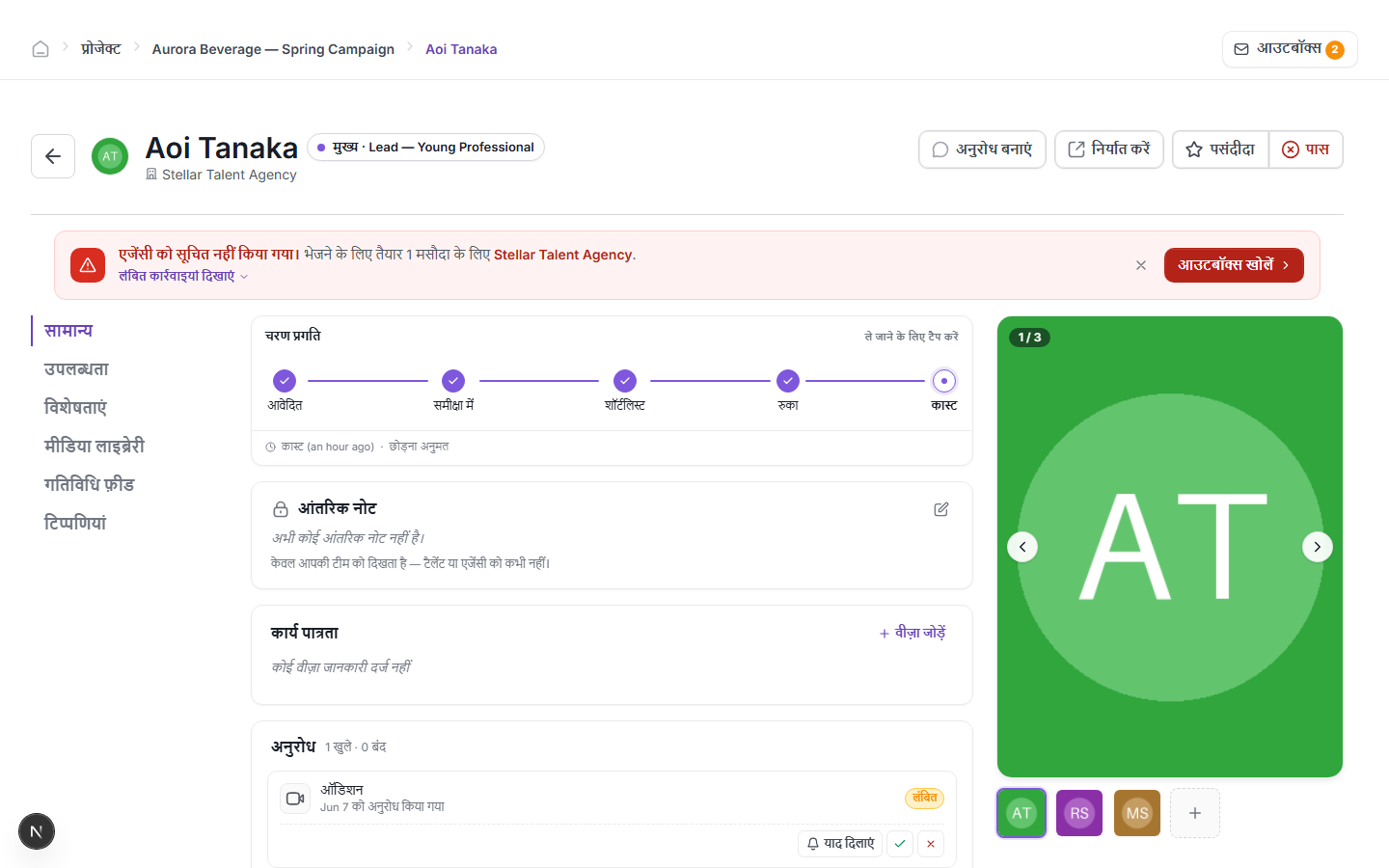Toggle the पसंदीदा favorite star
This screenshot has height=868, width=1389.
tap(1220, 149)
